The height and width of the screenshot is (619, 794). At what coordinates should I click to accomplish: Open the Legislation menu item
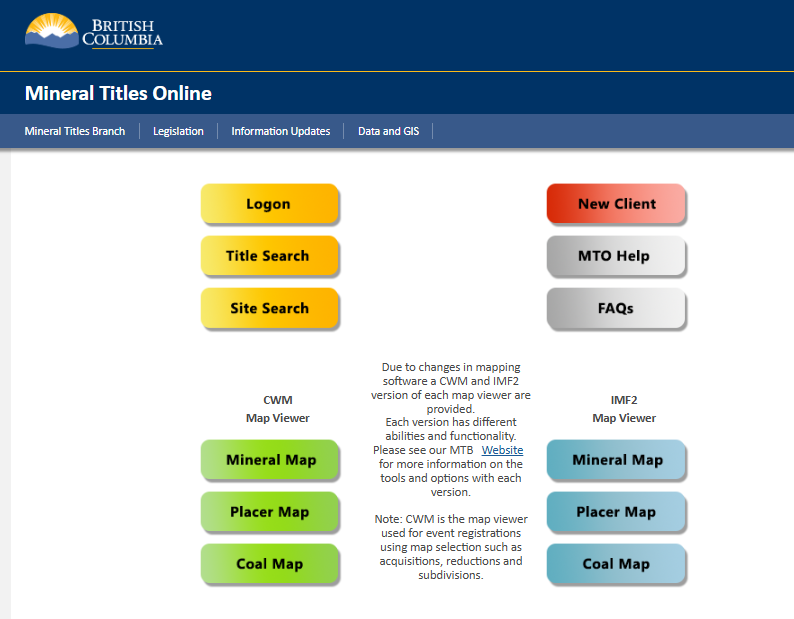[x=178, y=131]
